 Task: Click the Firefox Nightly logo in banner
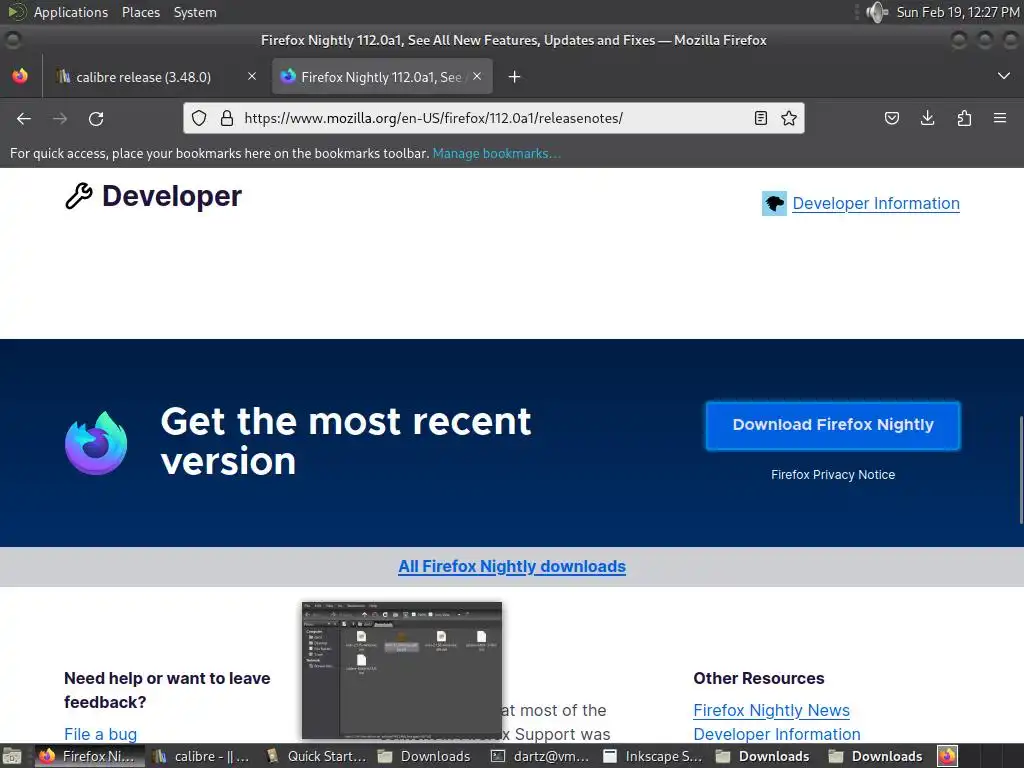[x=96, y=442]
